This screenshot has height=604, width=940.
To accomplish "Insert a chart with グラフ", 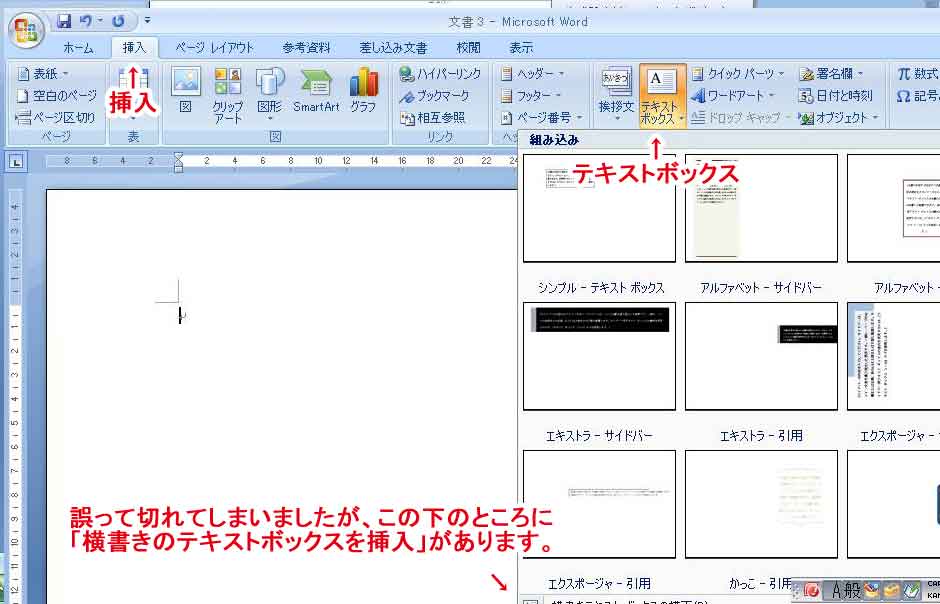I will 363,90.
